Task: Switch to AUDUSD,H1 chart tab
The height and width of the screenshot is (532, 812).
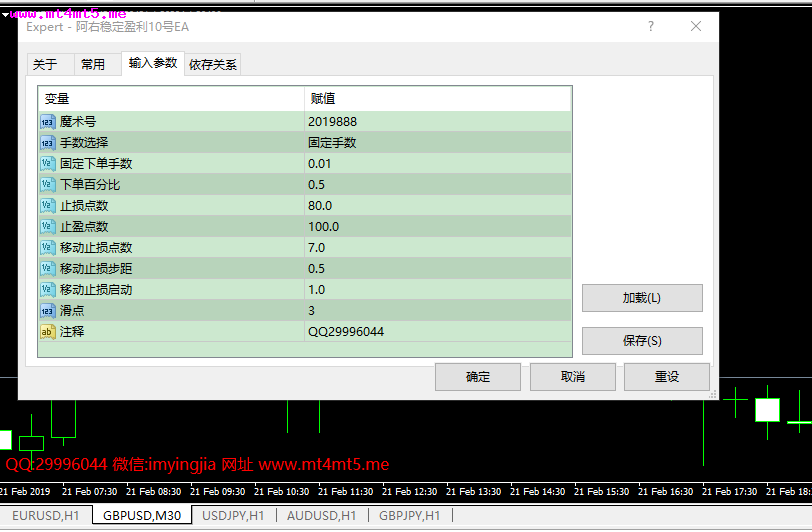Action: tap(322, 516)
